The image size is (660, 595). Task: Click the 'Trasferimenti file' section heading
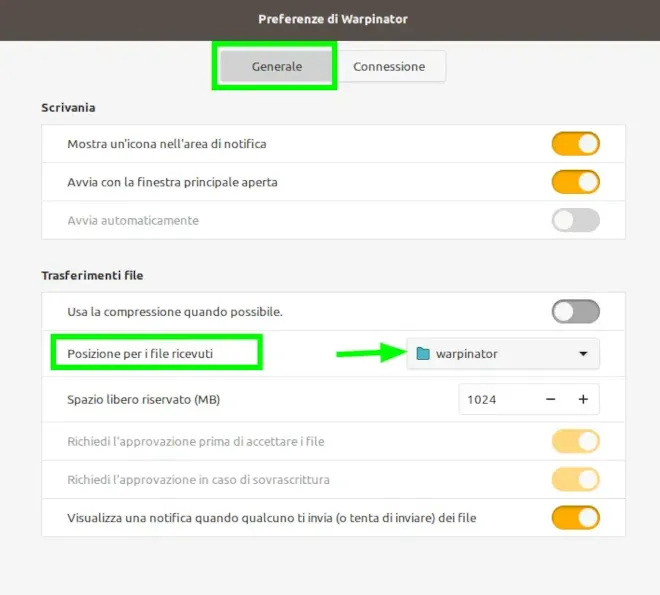(x=93, y=275)
